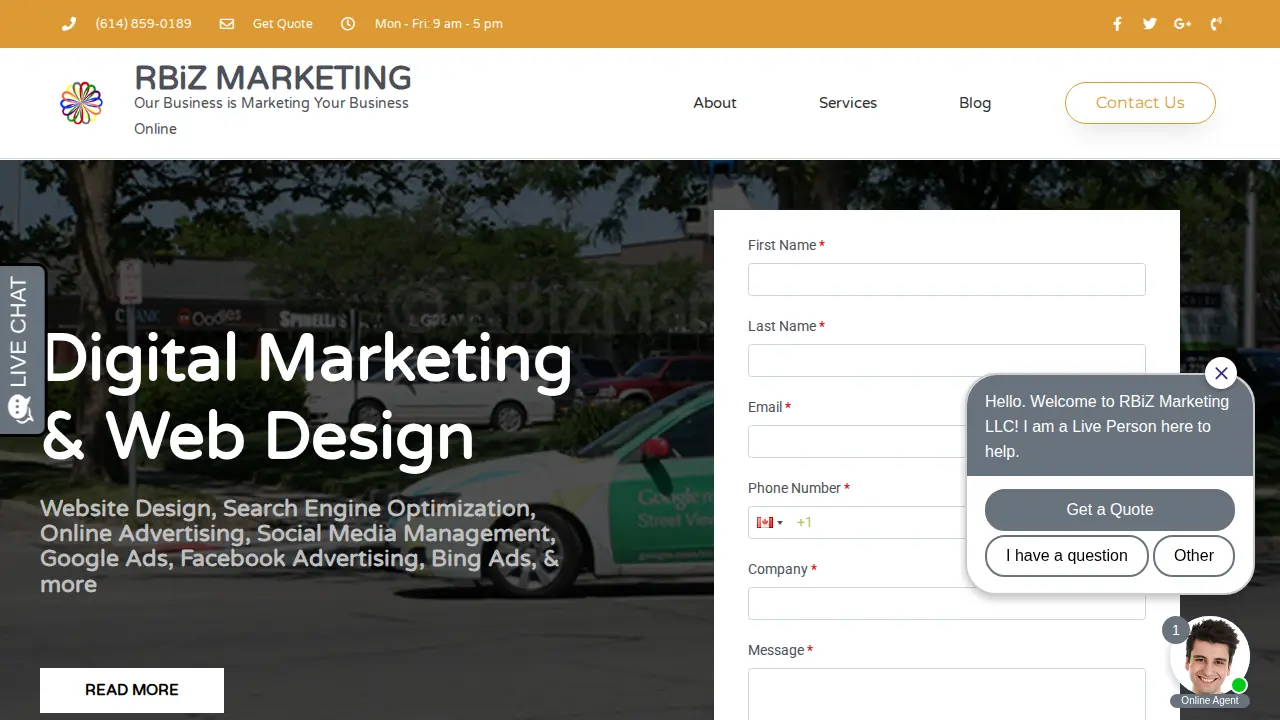Select Get a Quote in chat popup

[1110, 510]
